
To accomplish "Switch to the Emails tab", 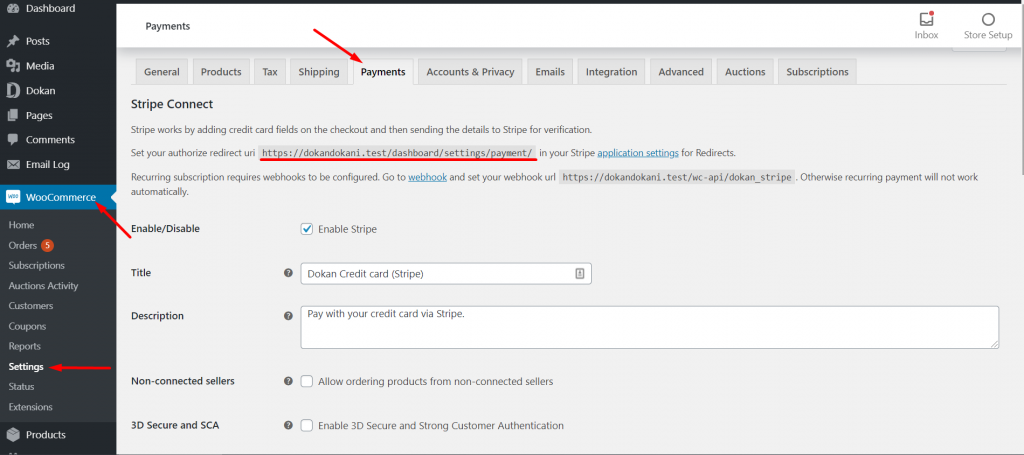I will pos(550,72).
